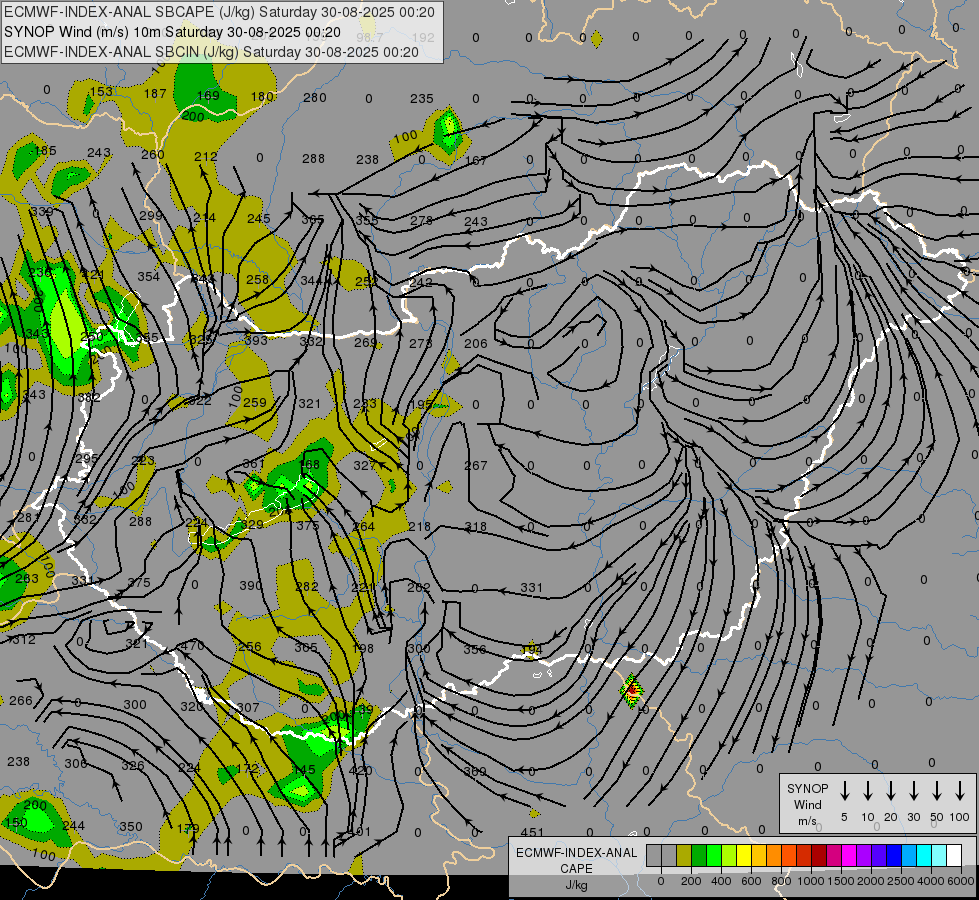Select the red CAPE hotspot diamond on map
Image resolution: width=979 pixels, height=900 pixels.
(x=632, y=691)
